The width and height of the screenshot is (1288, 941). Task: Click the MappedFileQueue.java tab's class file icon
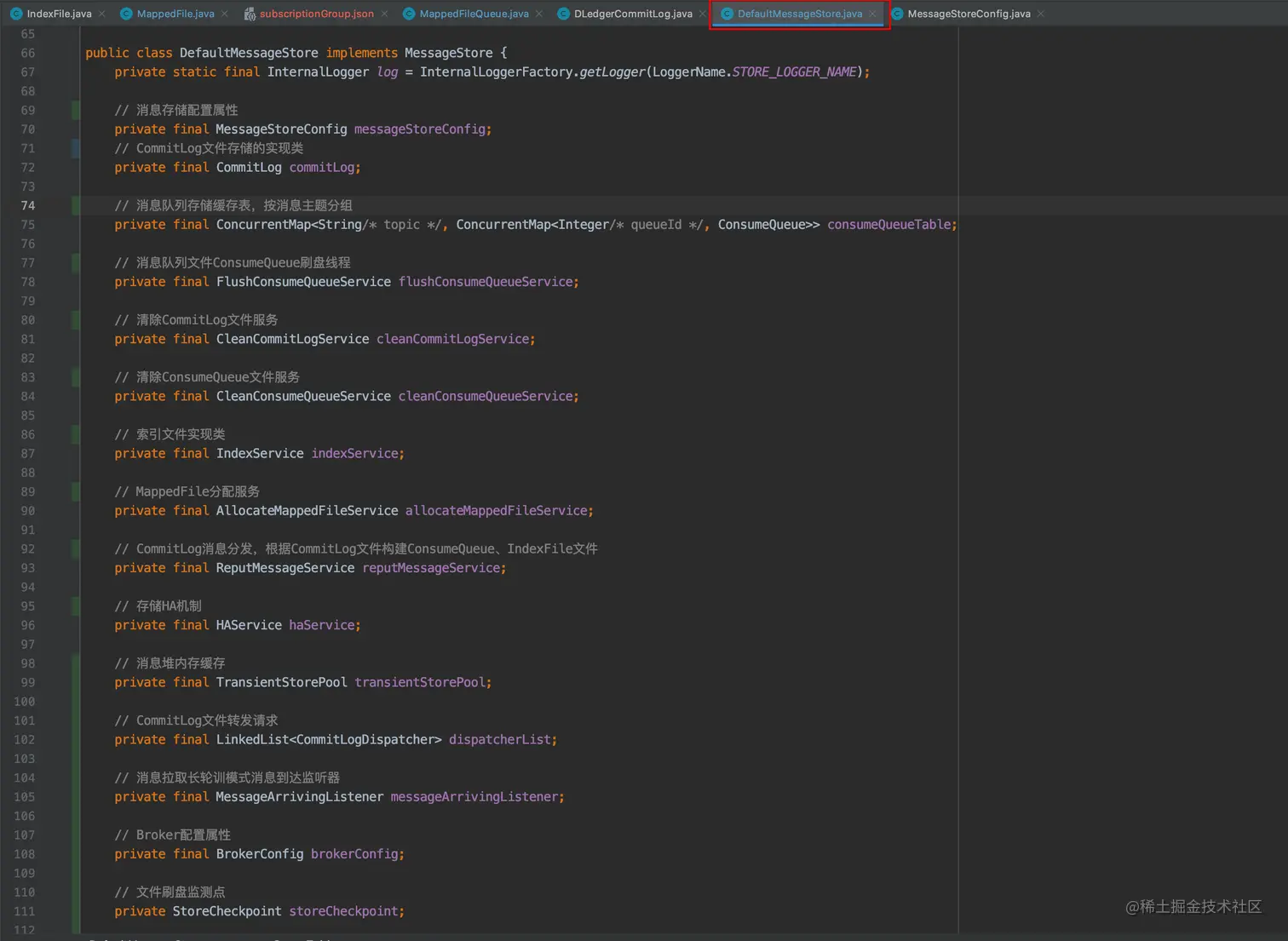click(x=409, y=14)
